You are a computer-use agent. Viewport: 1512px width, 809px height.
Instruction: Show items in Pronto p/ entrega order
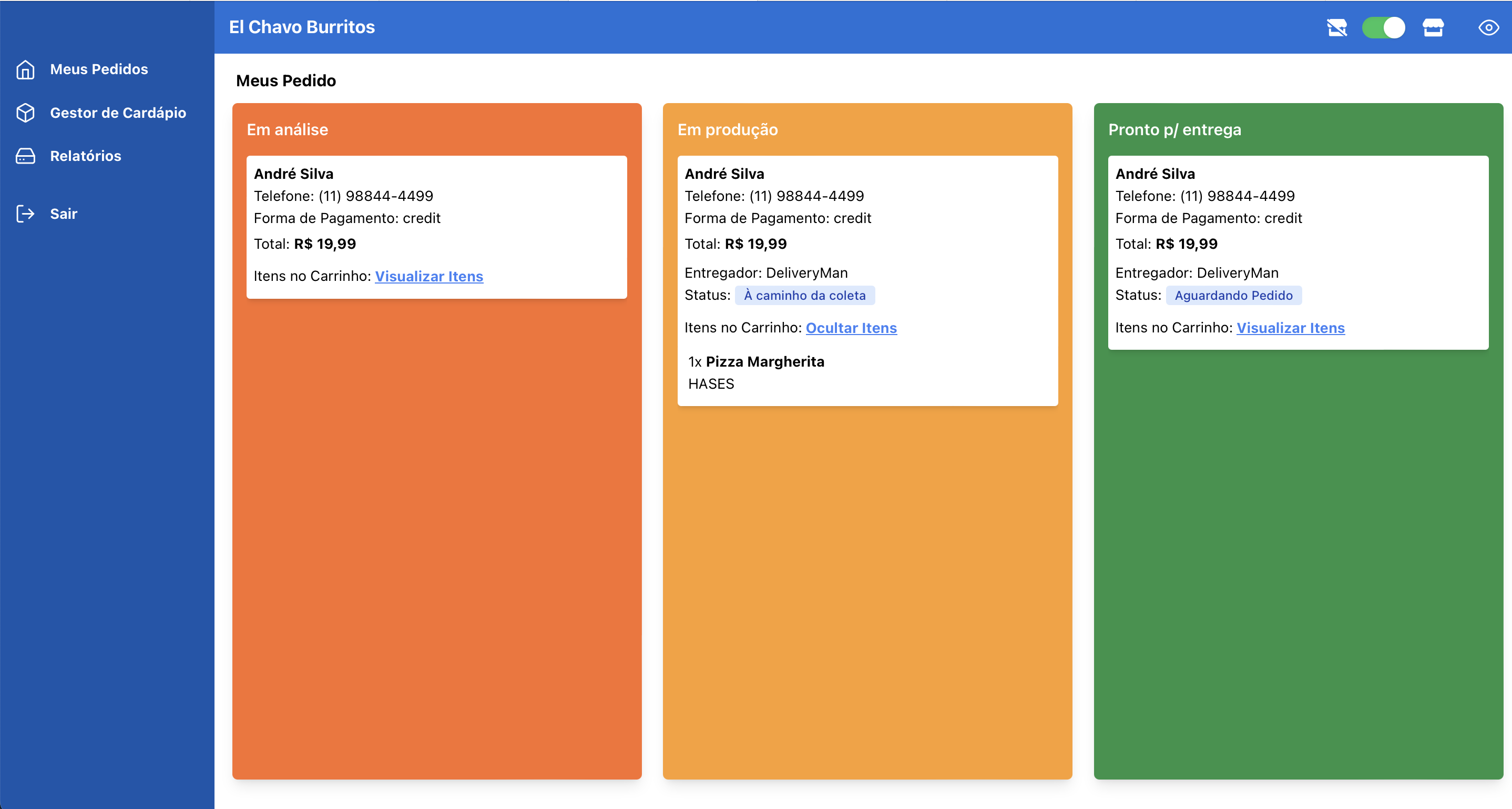(1290, 328)
